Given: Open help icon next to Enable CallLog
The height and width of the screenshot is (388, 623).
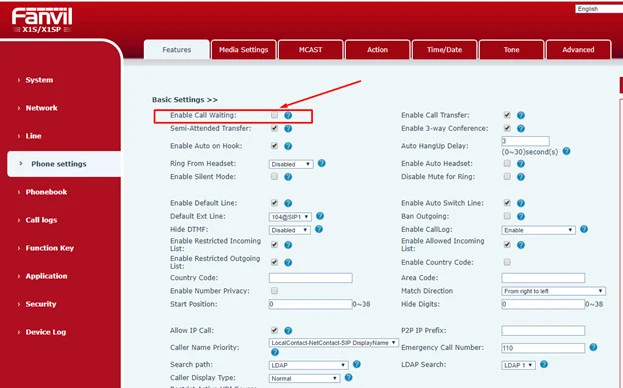Looking at the screenshot, I should click(x=584, y=229).
